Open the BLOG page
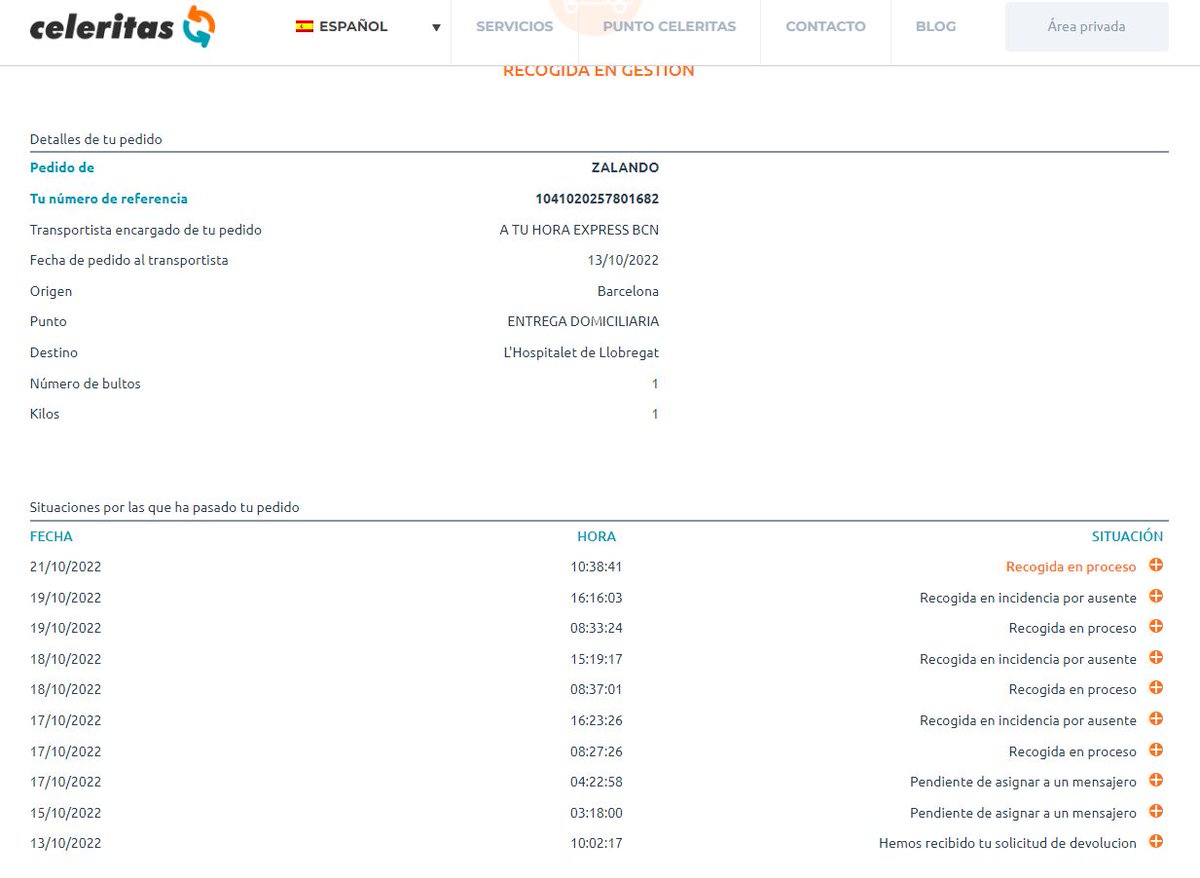This screenshot has width=1200, height=878. click(x=936, y=27)
